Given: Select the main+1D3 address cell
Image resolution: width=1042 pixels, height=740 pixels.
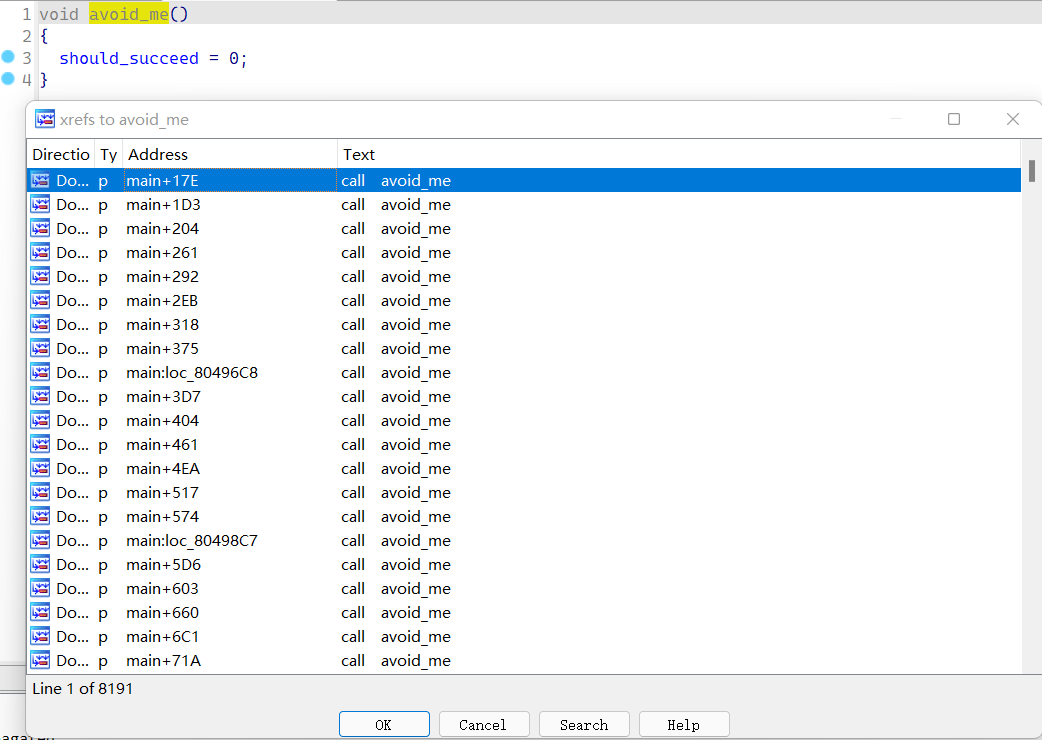Looking at the screenshot, I should [x=230, y=205].
